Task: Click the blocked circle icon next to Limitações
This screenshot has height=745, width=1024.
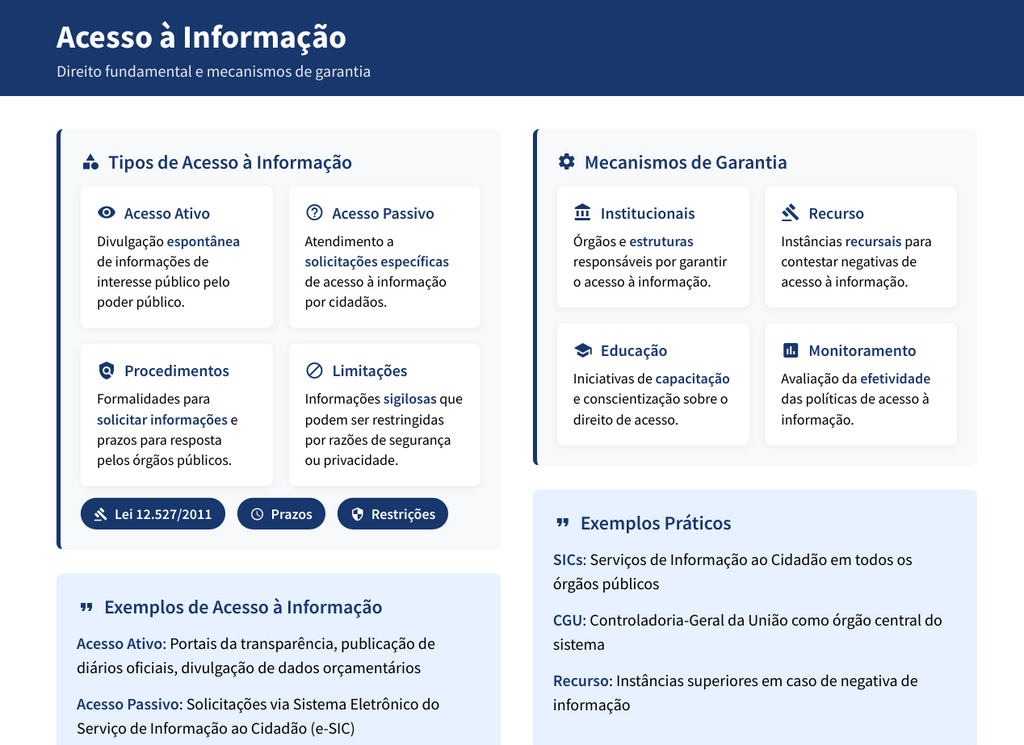Action: pos(314,370)
